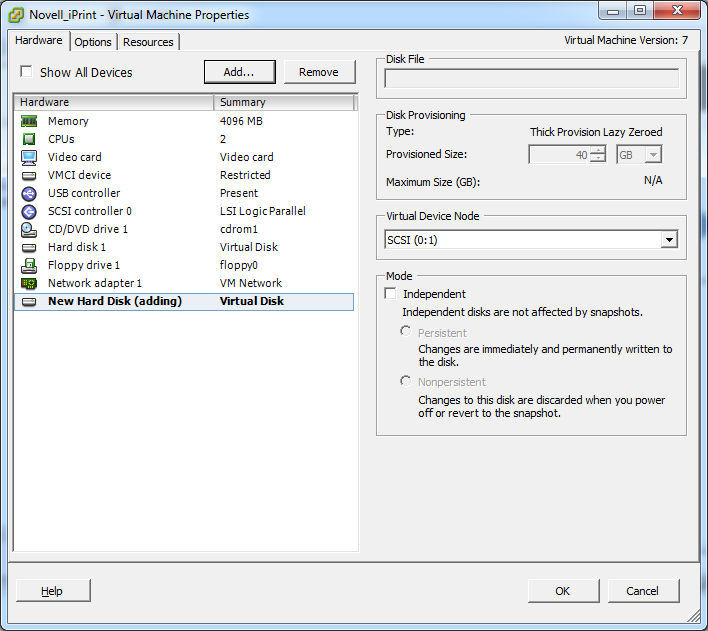Click the Thick Provision Lazy Zeroed text
The height and width of the screenshot is (631, 708).
pyautogui.click(x=596, y=132)
